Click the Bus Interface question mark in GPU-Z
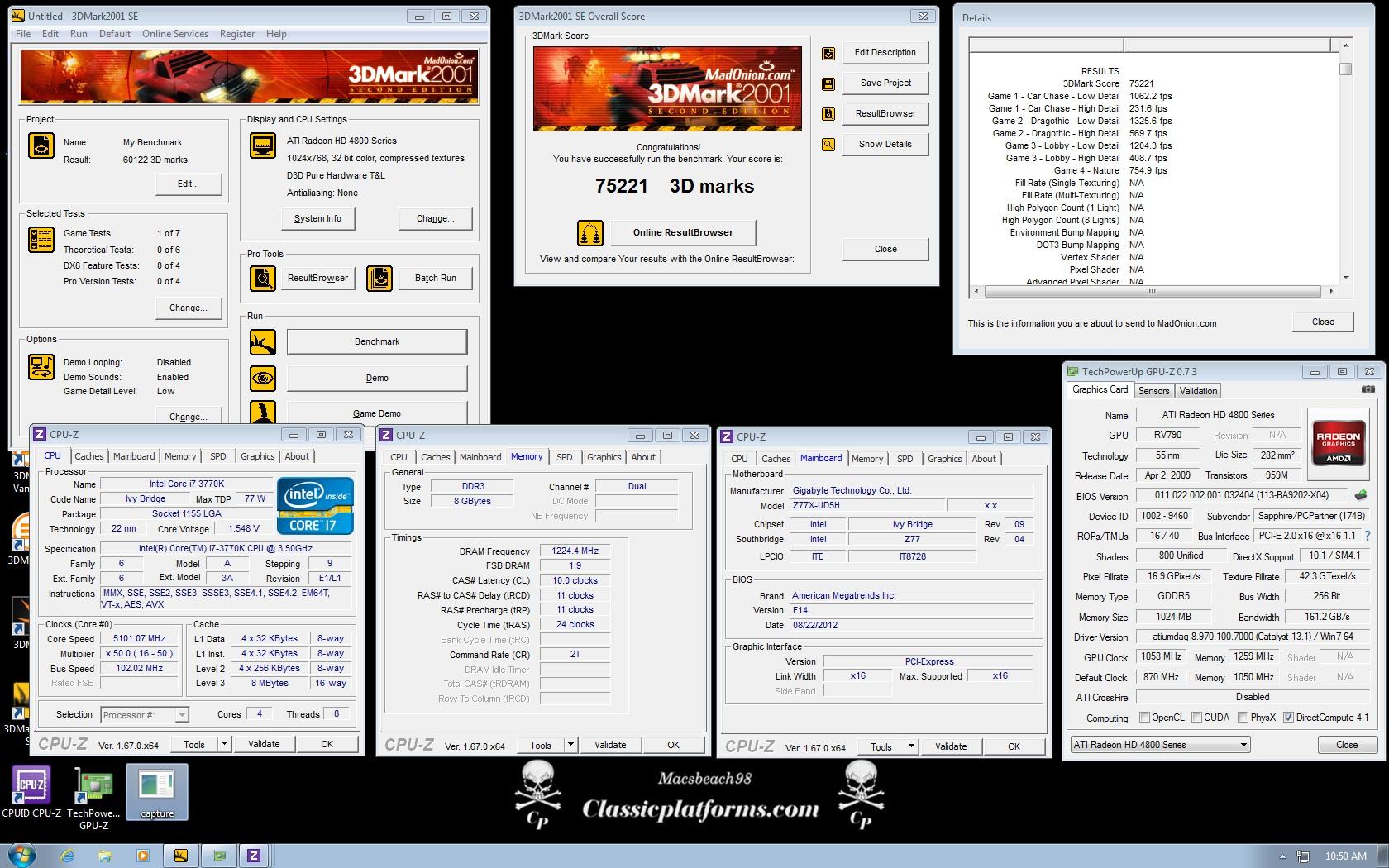This screenshot has width=1389, height=868. click(1367, 536)
